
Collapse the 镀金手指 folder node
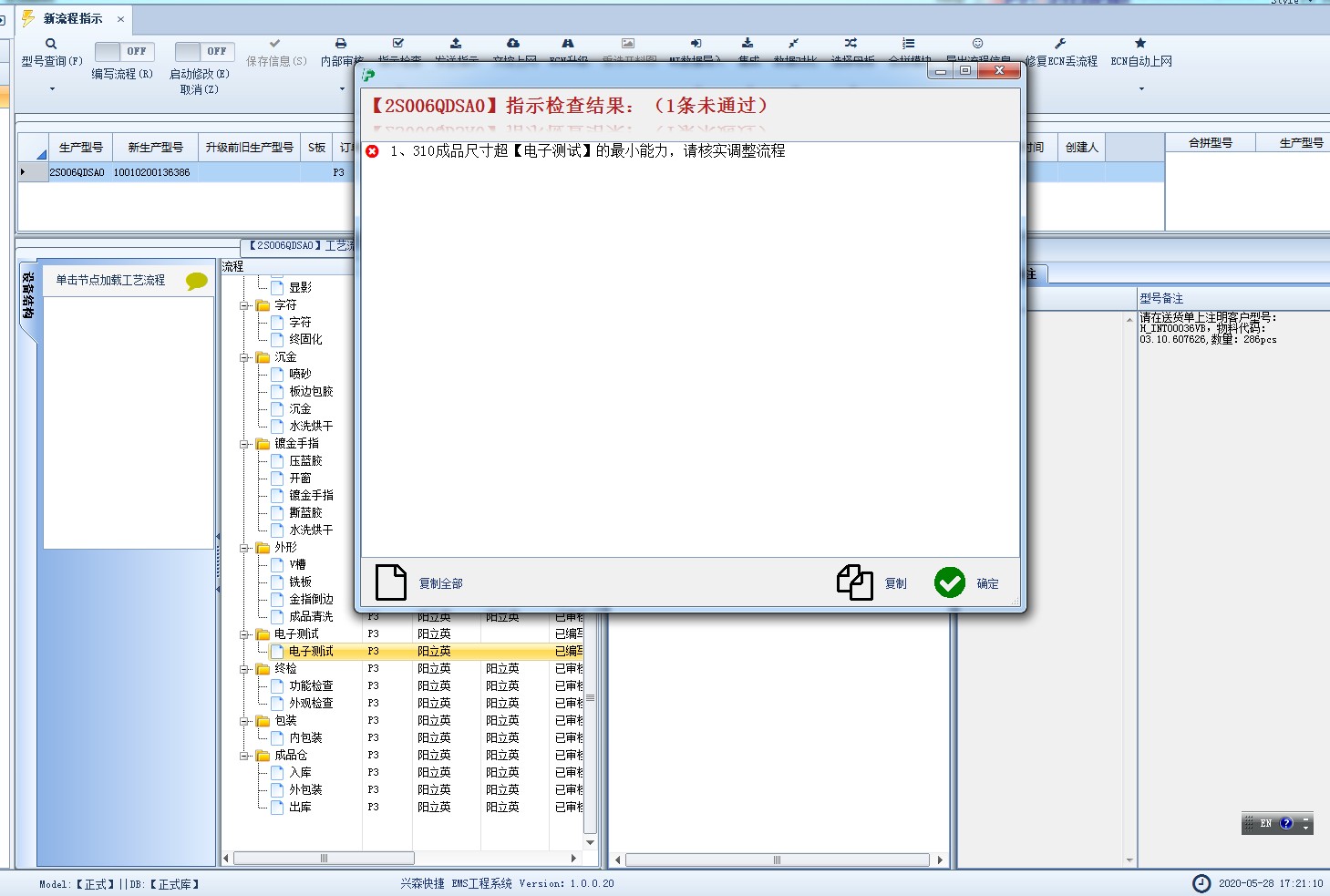(x=245, y=444)
